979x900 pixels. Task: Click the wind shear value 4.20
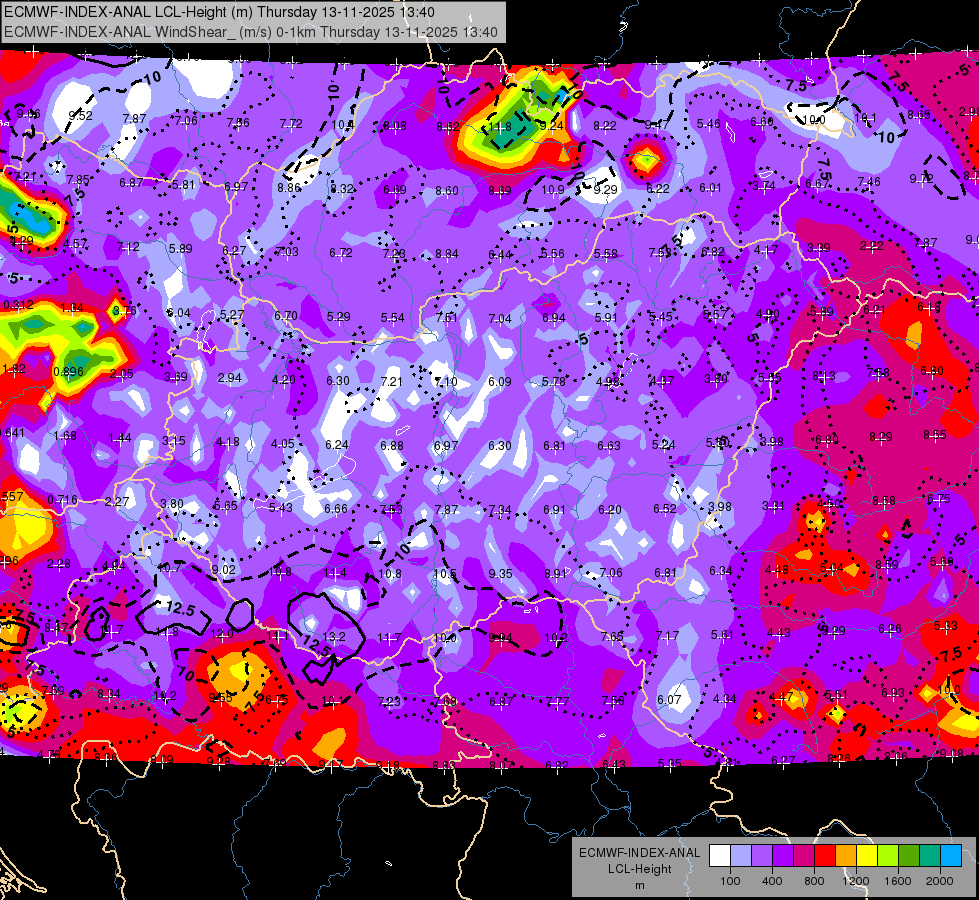point(283,380)
